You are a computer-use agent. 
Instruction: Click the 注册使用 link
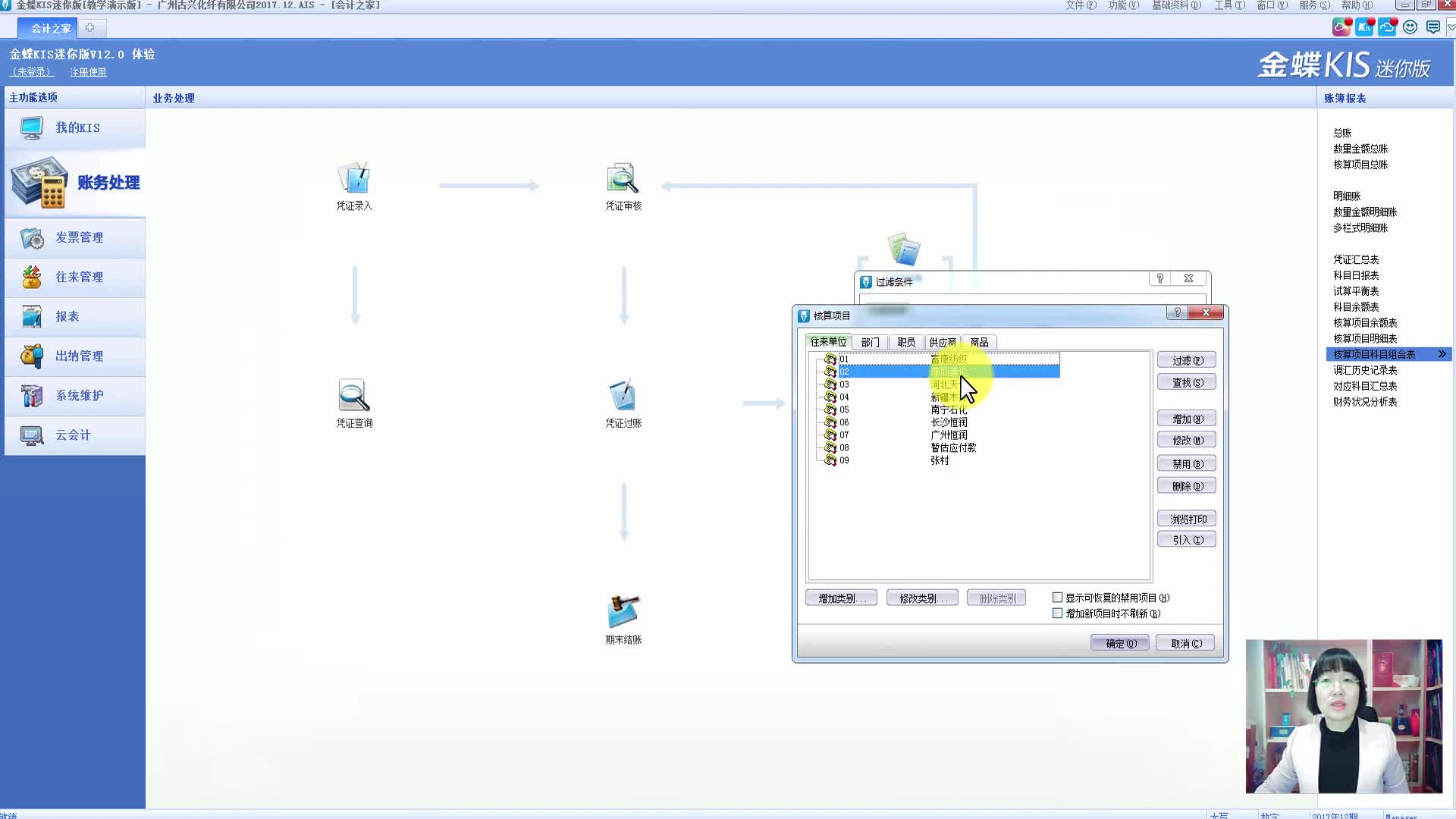point(88,72)
